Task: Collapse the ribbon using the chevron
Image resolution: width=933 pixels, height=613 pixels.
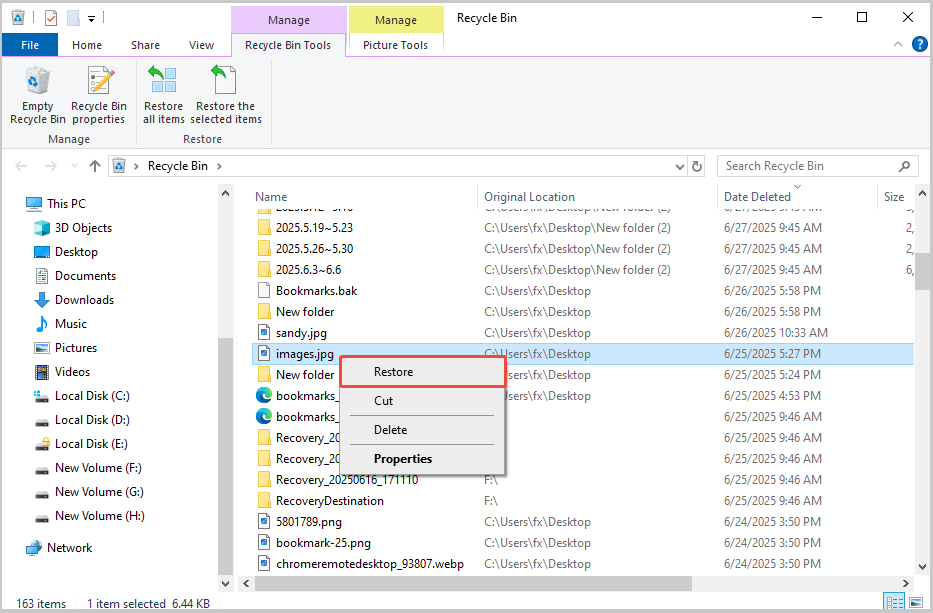Action: pos(897,45)
